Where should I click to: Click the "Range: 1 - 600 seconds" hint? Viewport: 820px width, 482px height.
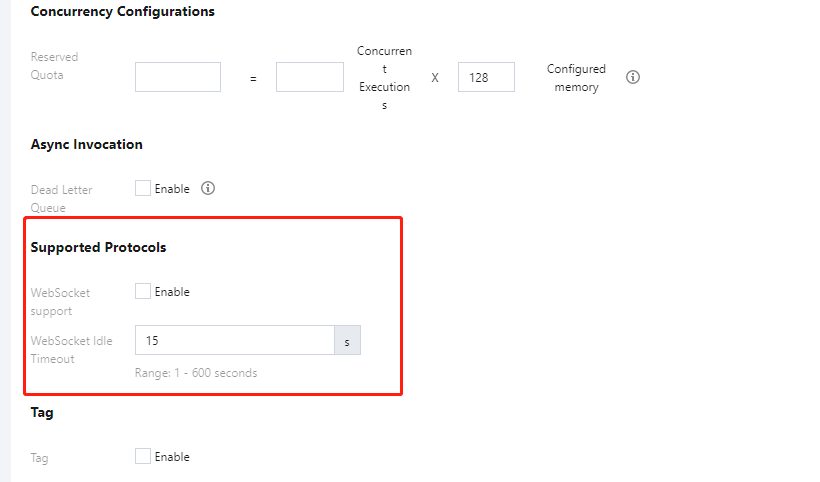tap(196, 373)
